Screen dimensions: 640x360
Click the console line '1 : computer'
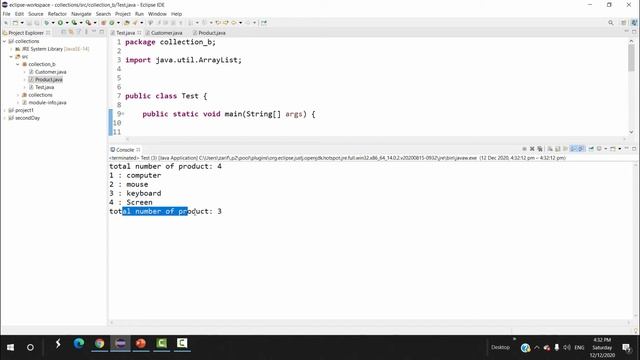coord(135,176)
